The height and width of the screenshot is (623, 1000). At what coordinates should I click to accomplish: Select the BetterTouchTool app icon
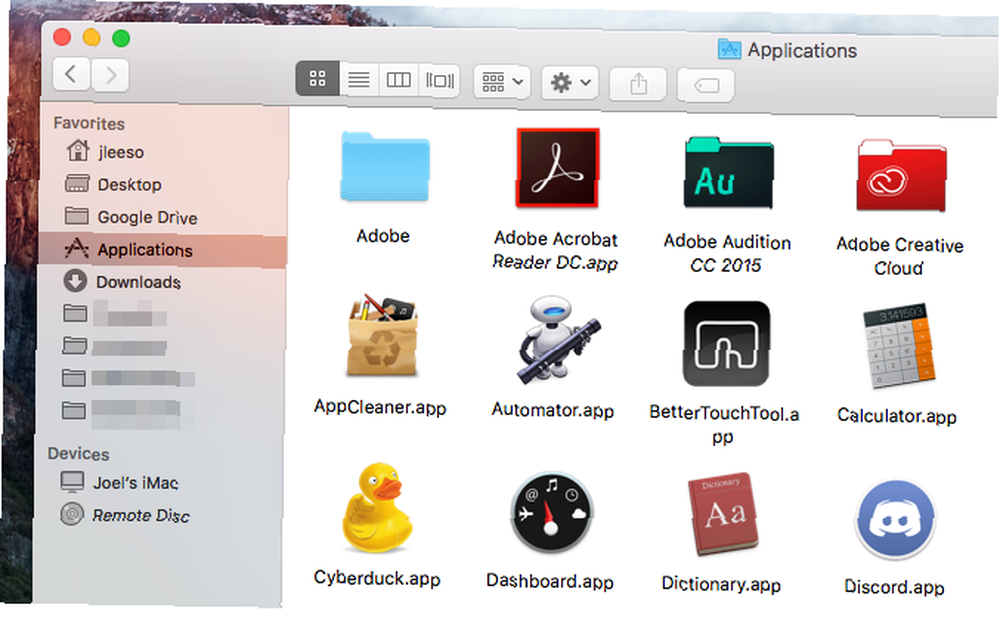[x=726, y=344]
